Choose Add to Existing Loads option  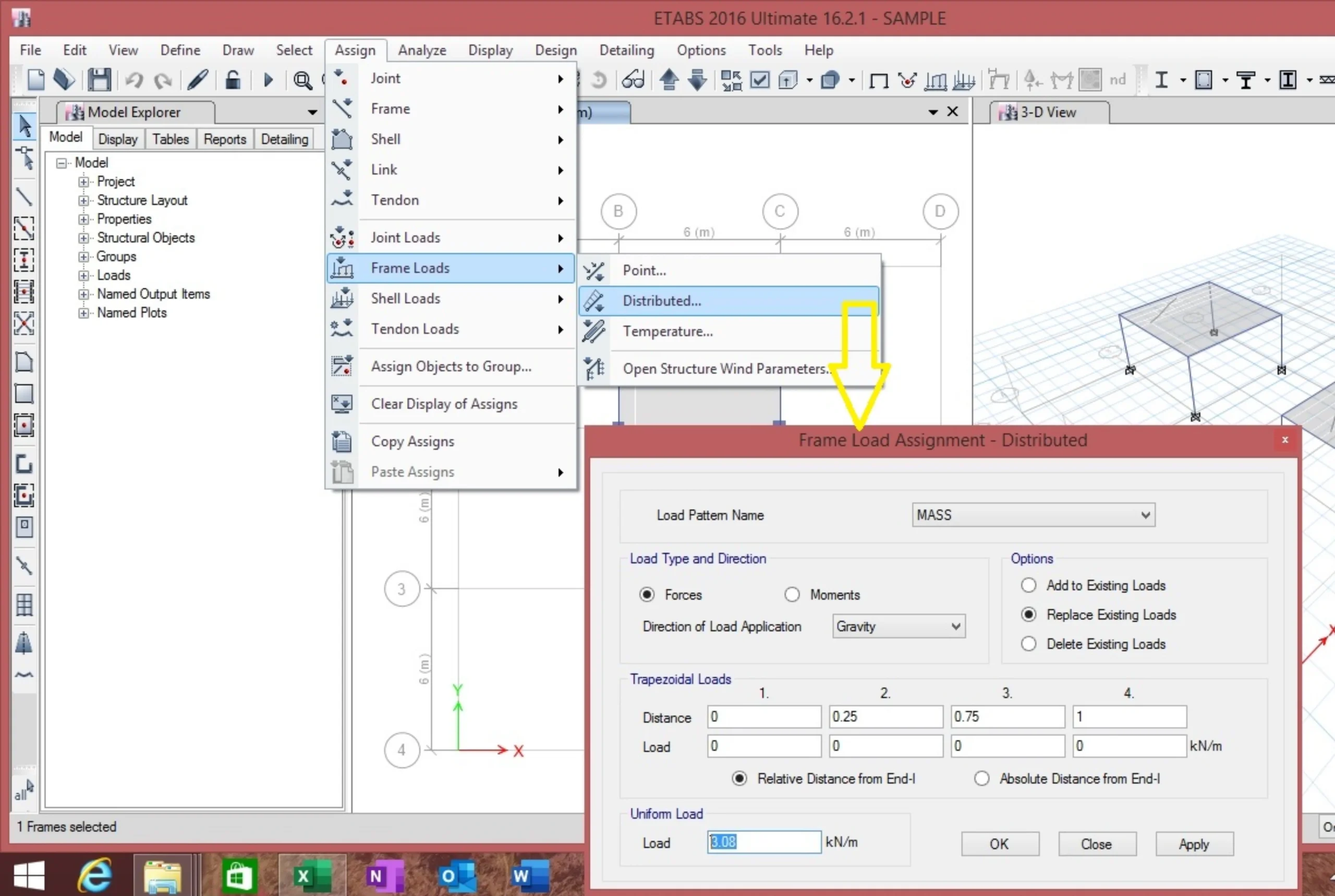click(x=1028, y=585)
